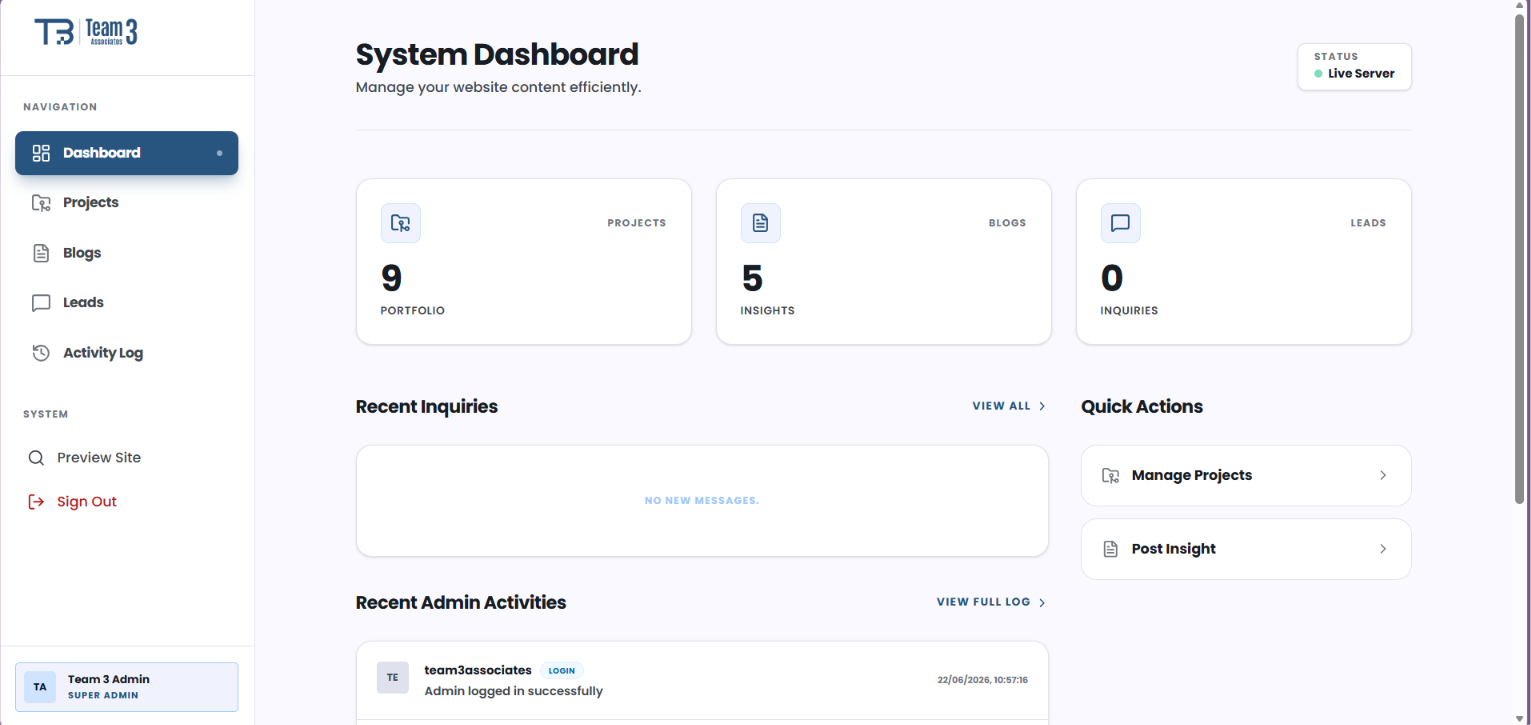Click the Projects stat card folder icon
Image resolution: width=1531 pixels, height=725 pixels.
[x=401, y=223]
